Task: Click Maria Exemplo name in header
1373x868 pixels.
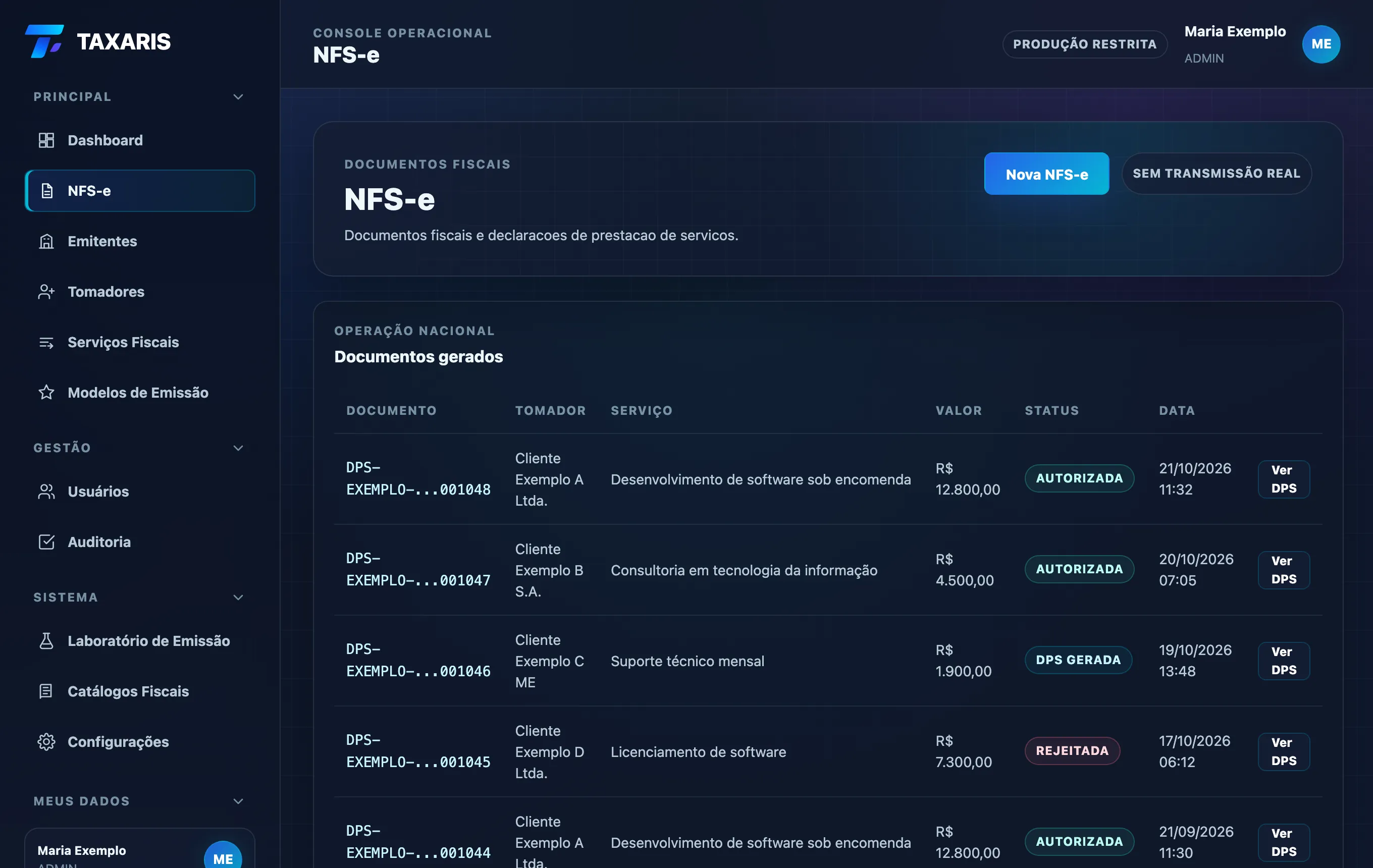Action: click(x=1235, y=31)
